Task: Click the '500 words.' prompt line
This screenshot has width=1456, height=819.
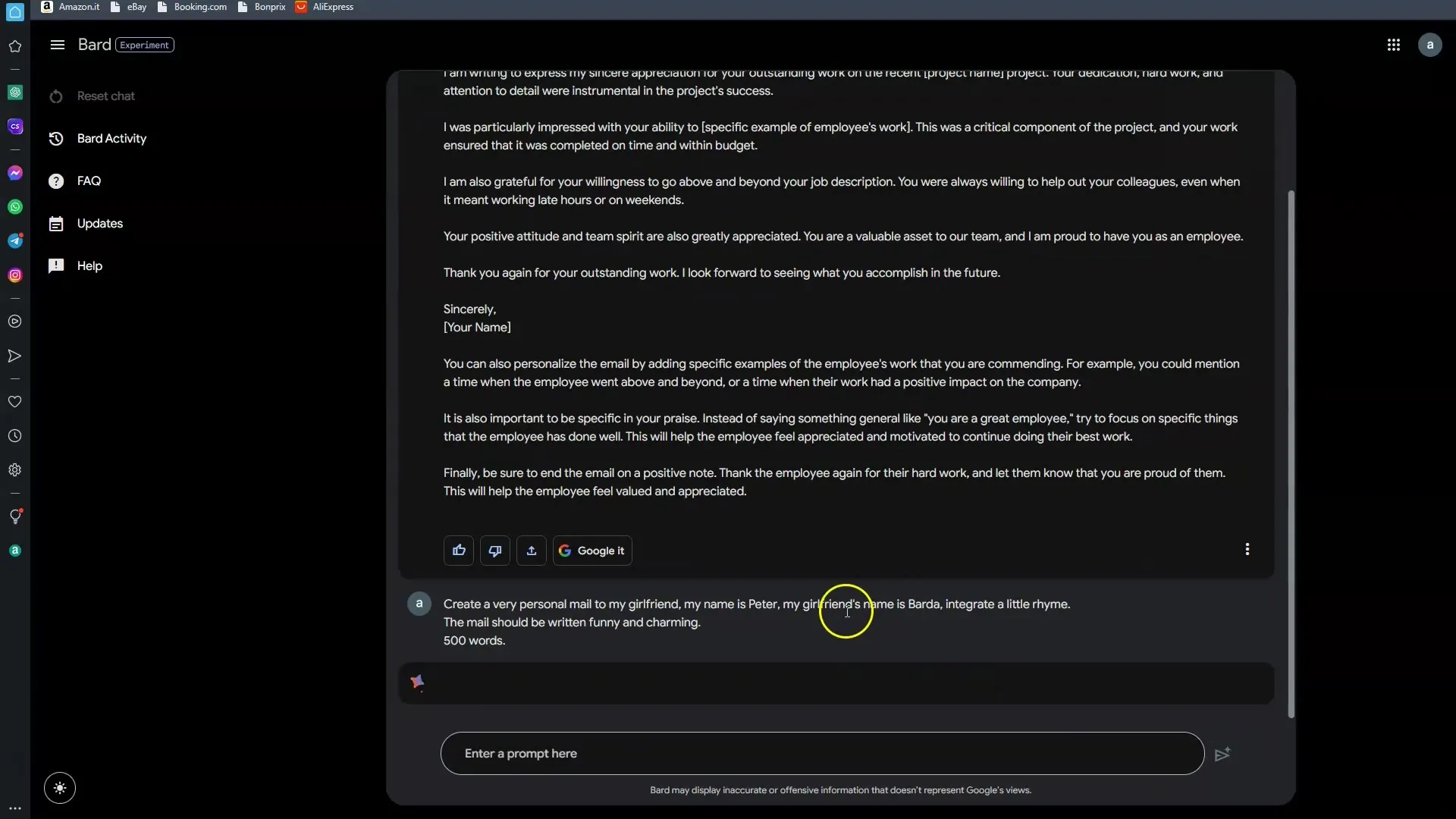Action: point(474,641)
